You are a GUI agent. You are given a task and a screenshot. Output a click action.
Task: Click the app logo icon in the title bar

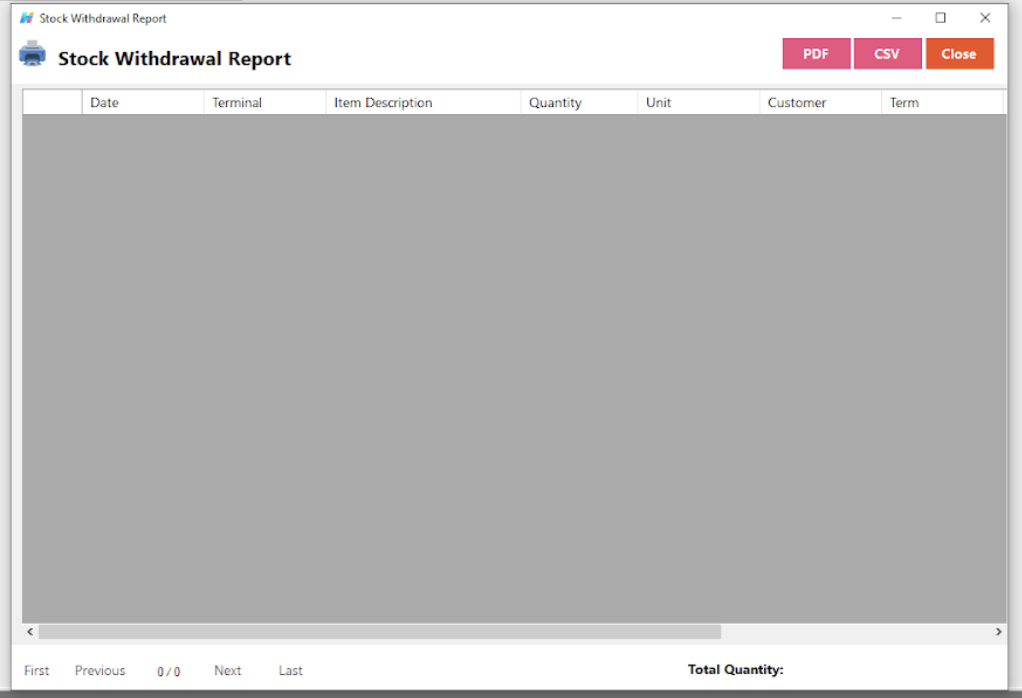(x=26, y=18)
